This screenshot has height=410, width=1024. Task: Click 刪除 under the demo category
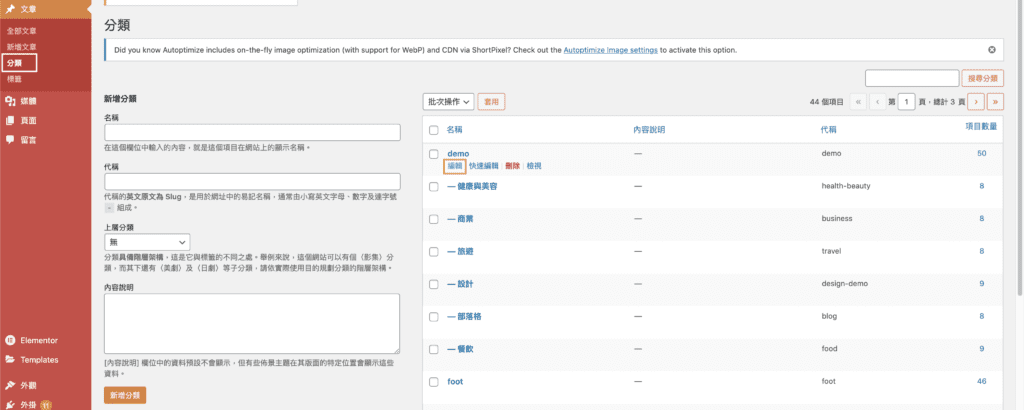[513, 166]
